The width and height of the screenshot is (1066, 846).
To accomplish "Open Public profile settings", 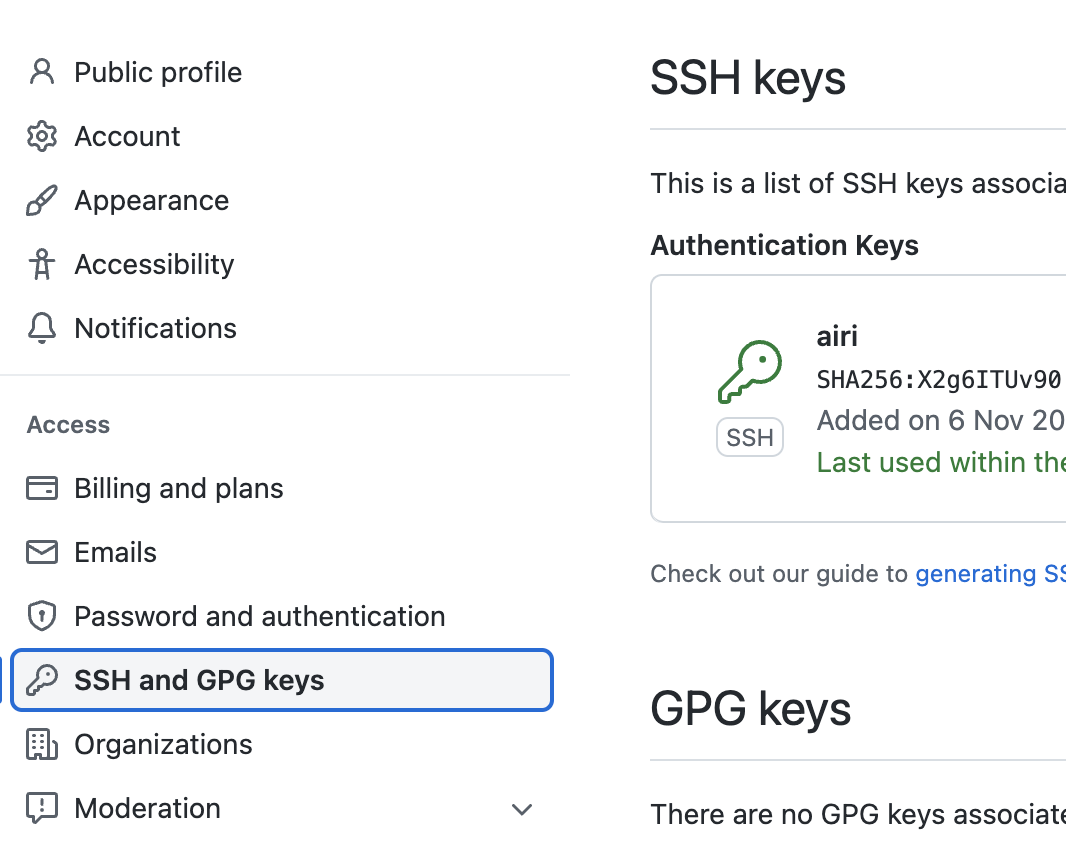I will click(x=158, y=72).
